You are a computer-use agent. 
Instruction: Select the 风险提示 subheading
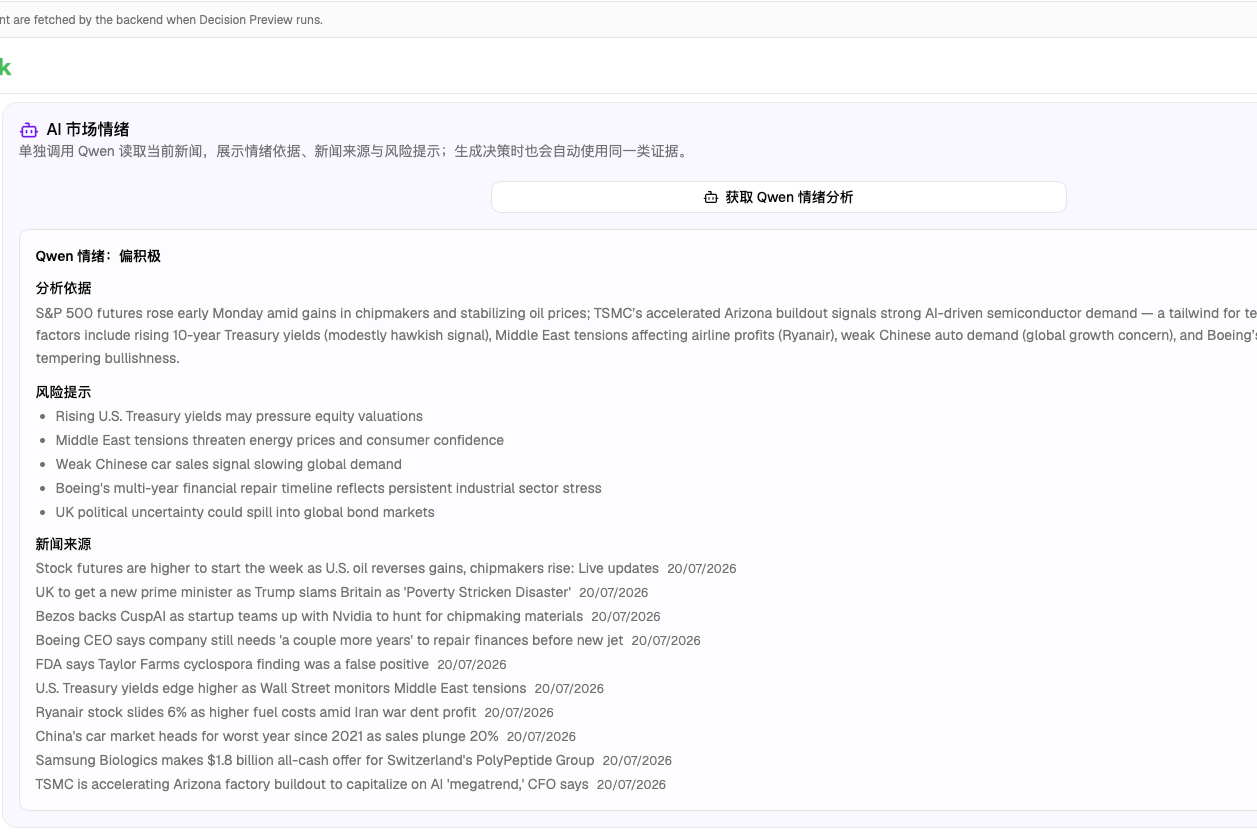(63, 392)
